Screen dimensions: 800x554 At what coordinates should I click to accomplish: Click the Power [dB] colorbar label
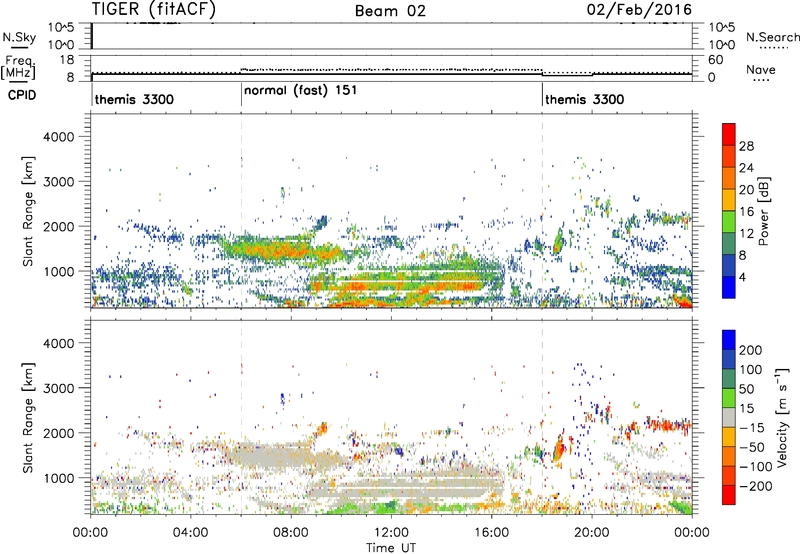(x=763, y=211)
